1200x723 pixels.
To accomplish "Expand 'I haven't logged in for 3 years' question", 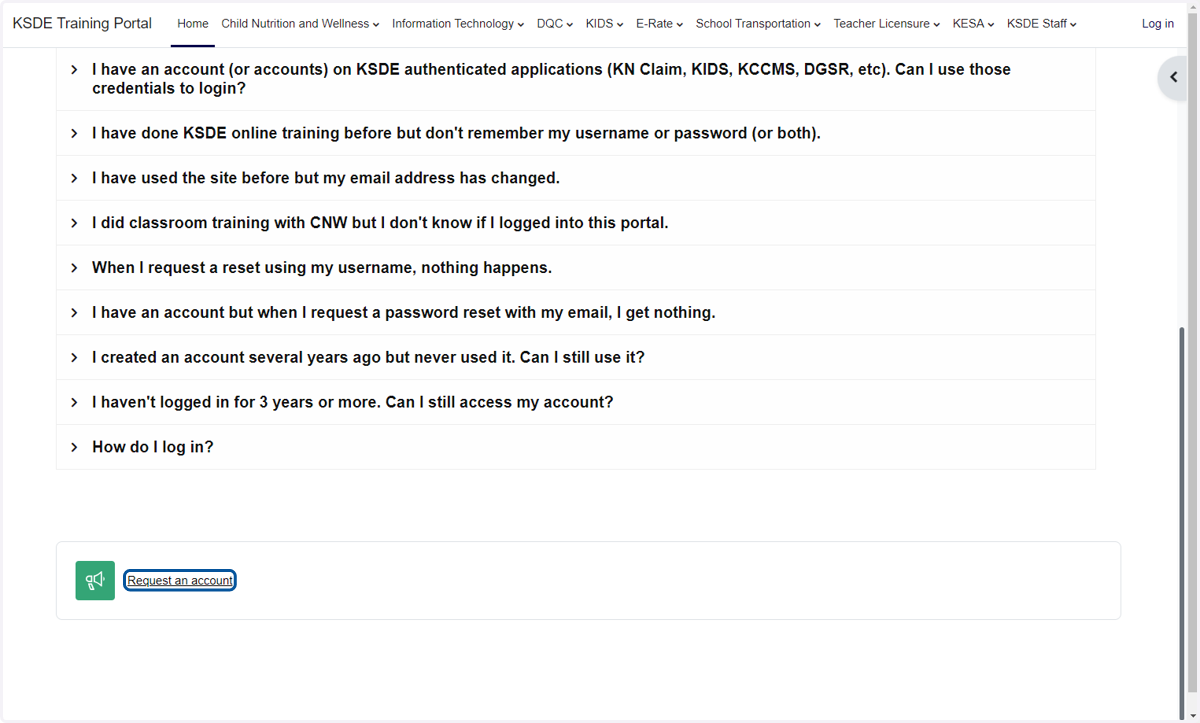I will (575, 402).
